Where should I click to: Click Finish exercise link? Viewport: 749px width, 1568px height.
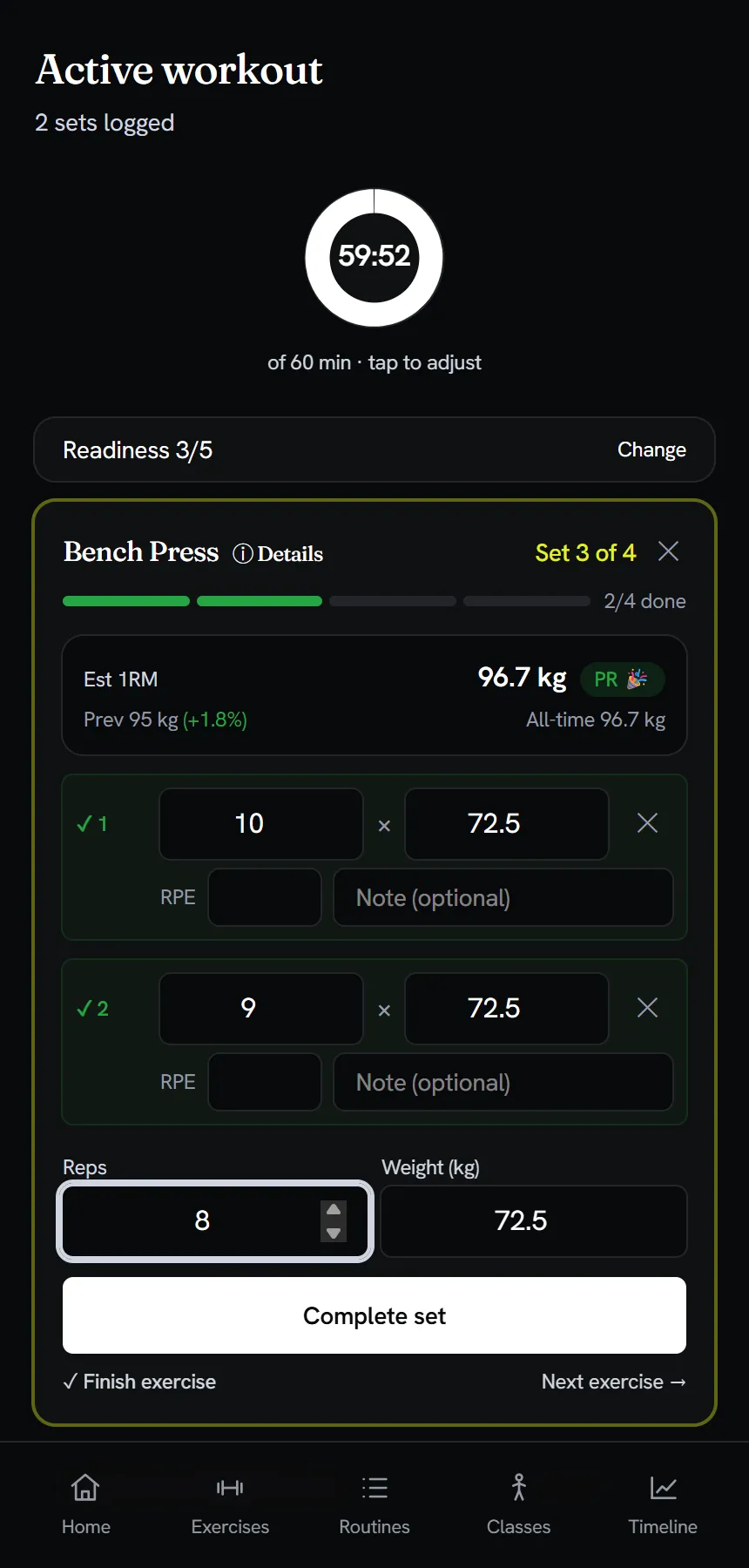(139, 1382)
